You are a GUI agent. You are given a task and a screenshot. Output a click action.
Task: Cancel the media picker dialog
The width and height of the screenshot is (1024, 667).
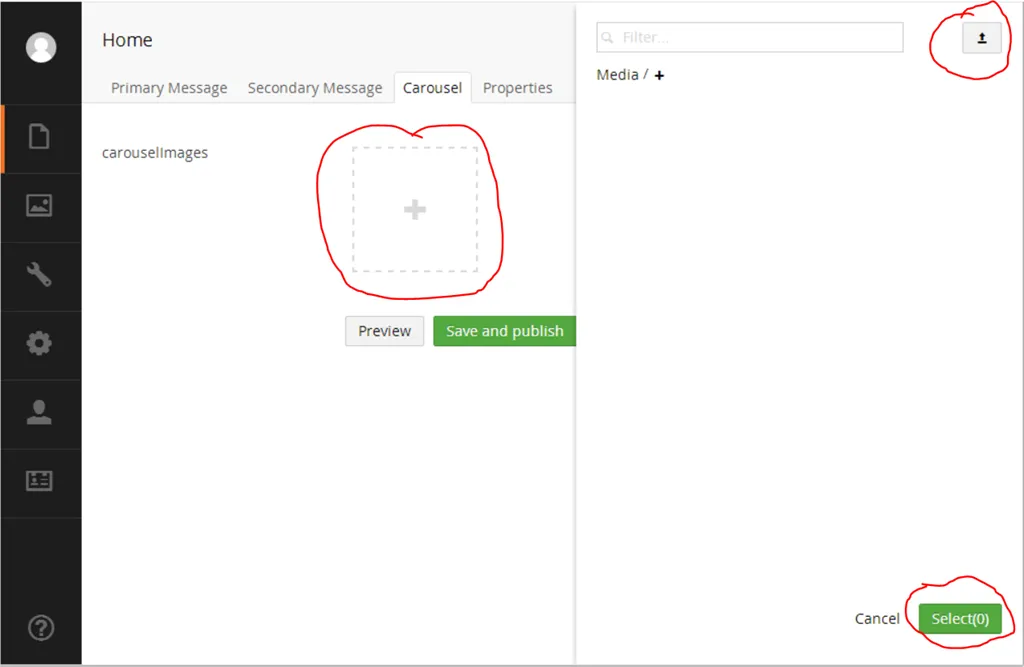tap(877, 619)
